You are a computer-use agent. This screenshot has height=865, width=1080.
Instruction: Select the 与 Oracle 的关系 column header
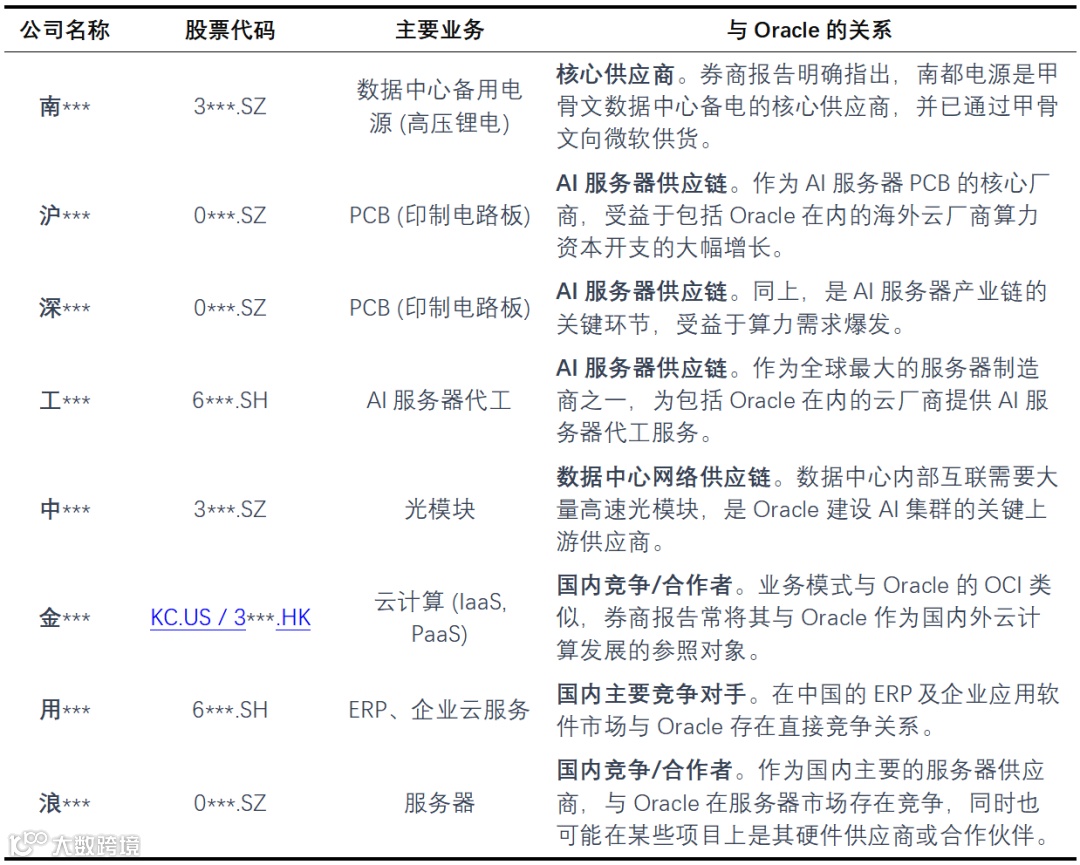point(809,30)
